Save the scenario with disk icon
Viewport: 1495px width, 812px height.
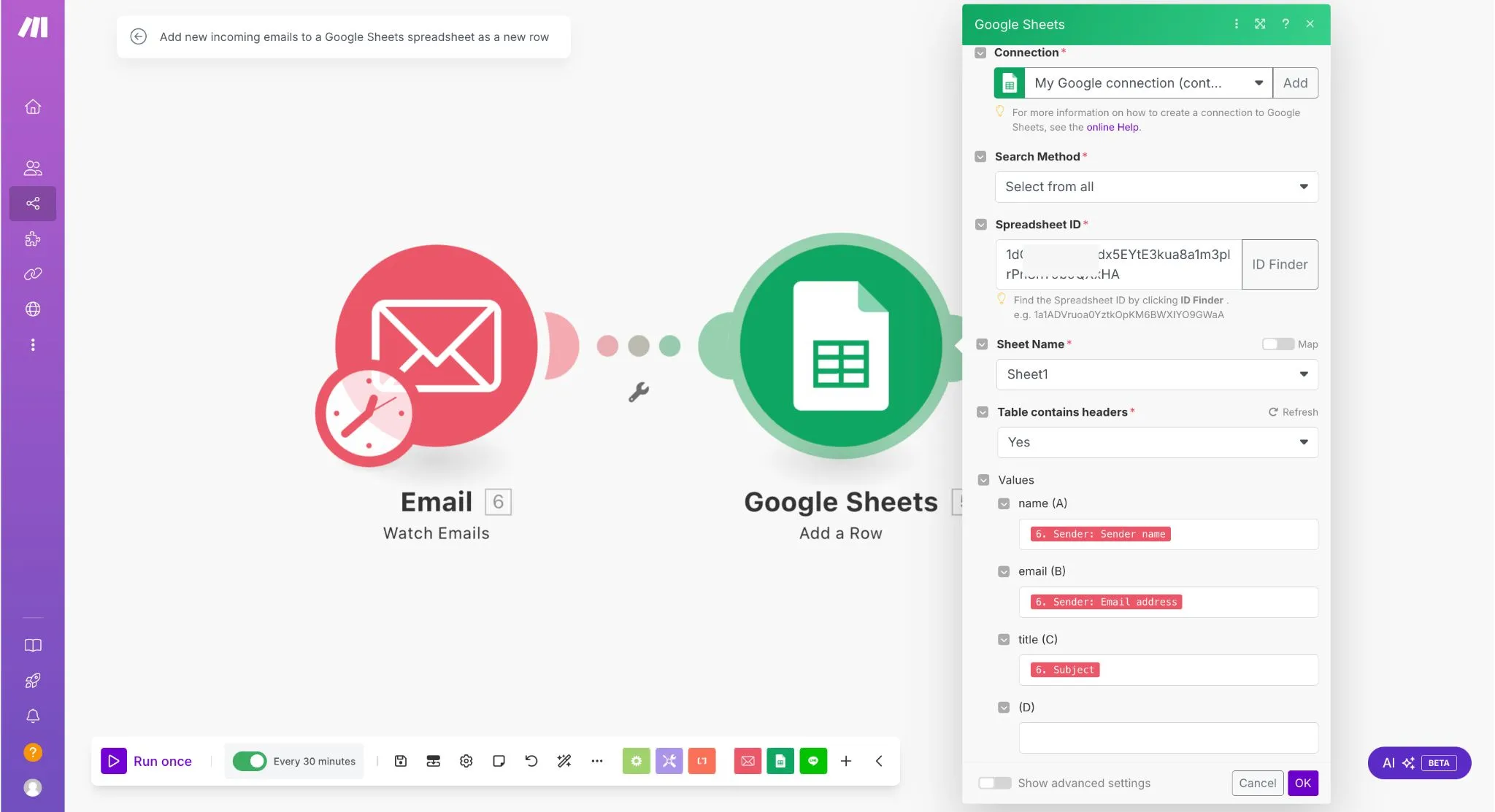[401, 761]
